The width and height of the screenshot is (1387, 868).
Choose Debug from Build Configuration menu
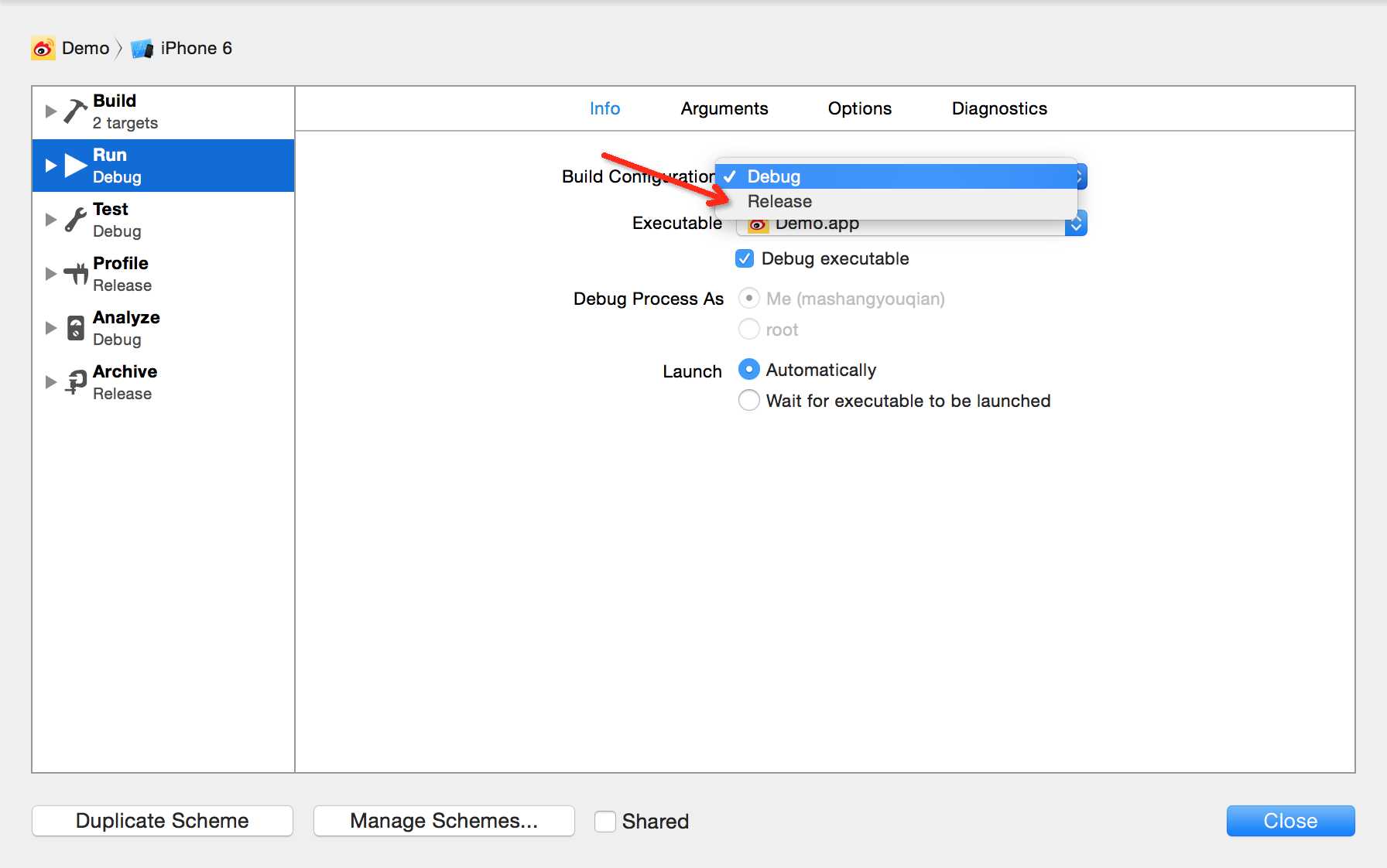[x=896, y=176]
